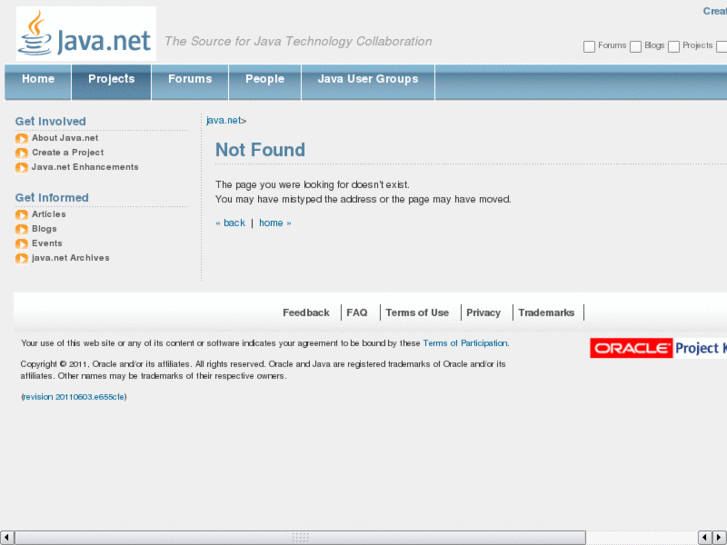Image resolution: width=727 pixels, height=545 pixels.
Task: Check the Projects search checkbox
Action: pyautogui.click(x=674, y=46)
